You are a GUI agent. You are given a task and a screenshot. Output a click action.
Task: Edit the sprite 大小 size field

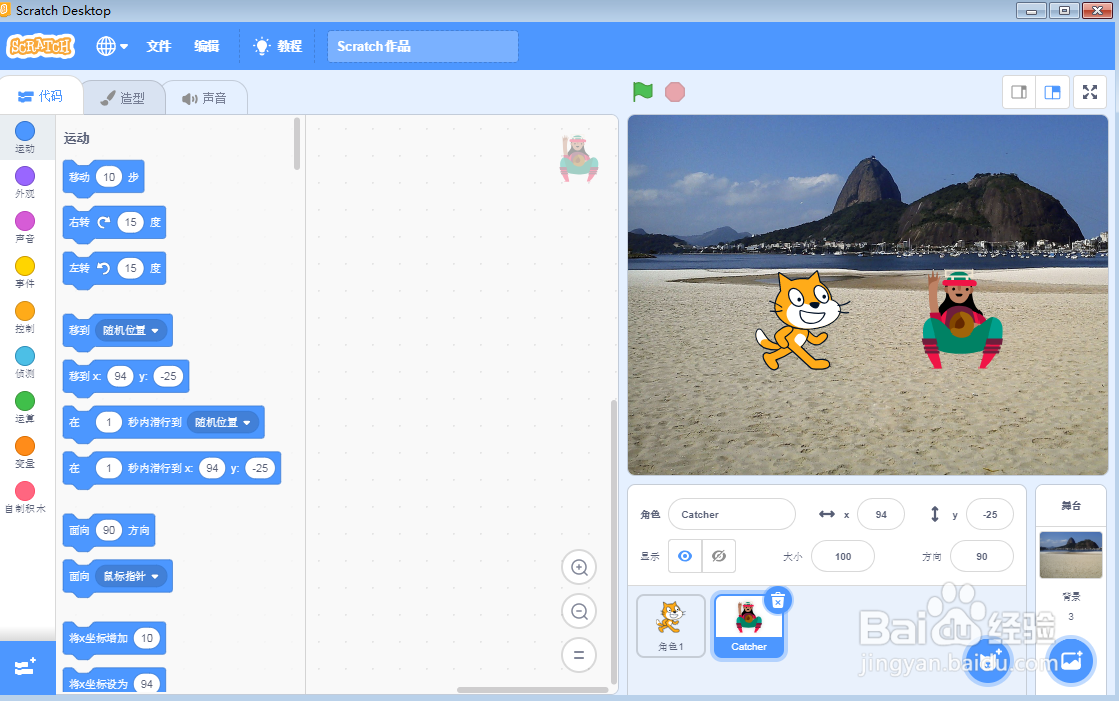pos(843,556)
